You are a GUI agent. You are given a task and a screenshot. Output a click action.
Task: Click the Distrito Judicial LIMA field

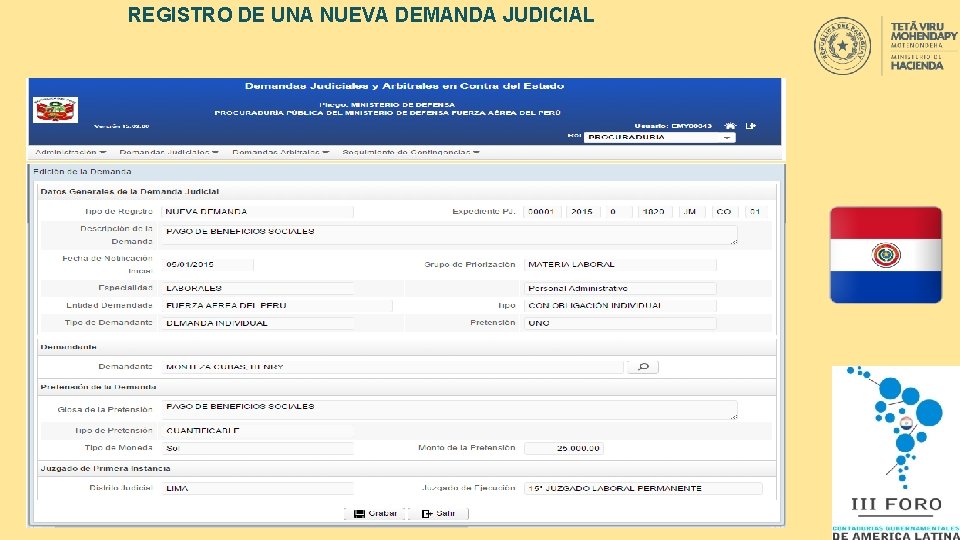click(257, 489)
